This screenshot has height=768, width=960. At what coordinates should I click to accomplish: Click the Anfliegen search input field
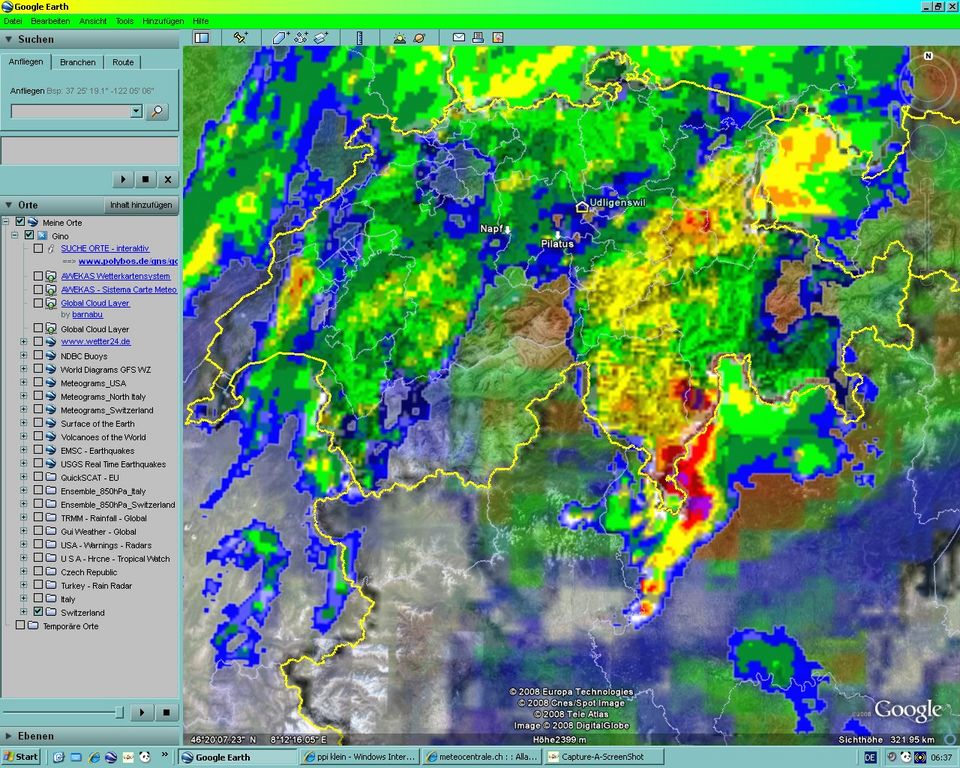click(x=71, y=111)
